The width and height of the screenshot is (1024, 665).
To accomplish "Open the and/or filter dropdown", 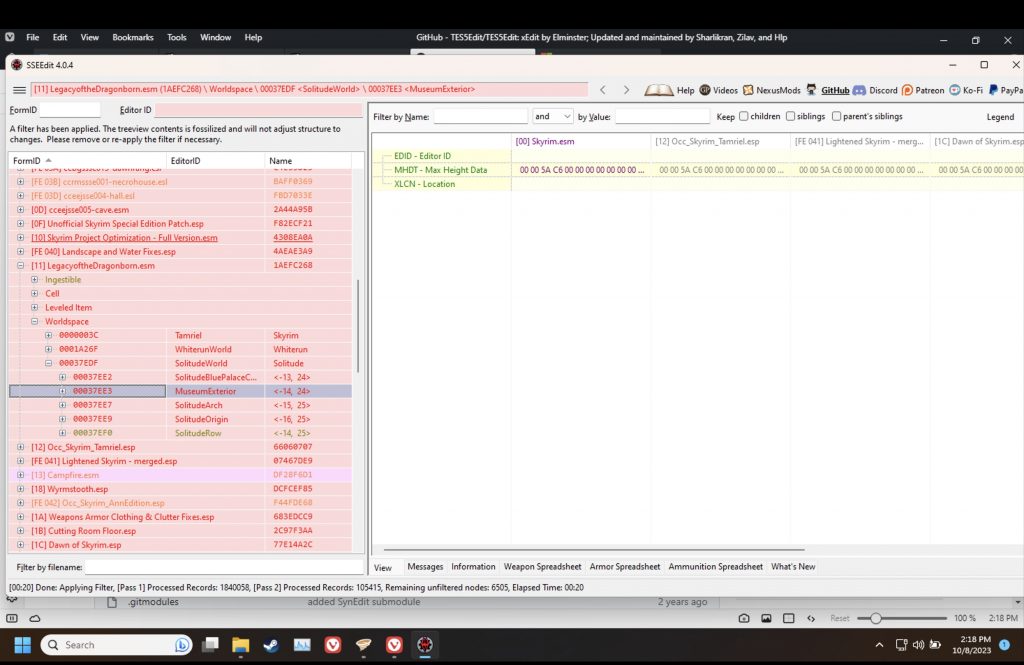I will click(x=553, y=117).
